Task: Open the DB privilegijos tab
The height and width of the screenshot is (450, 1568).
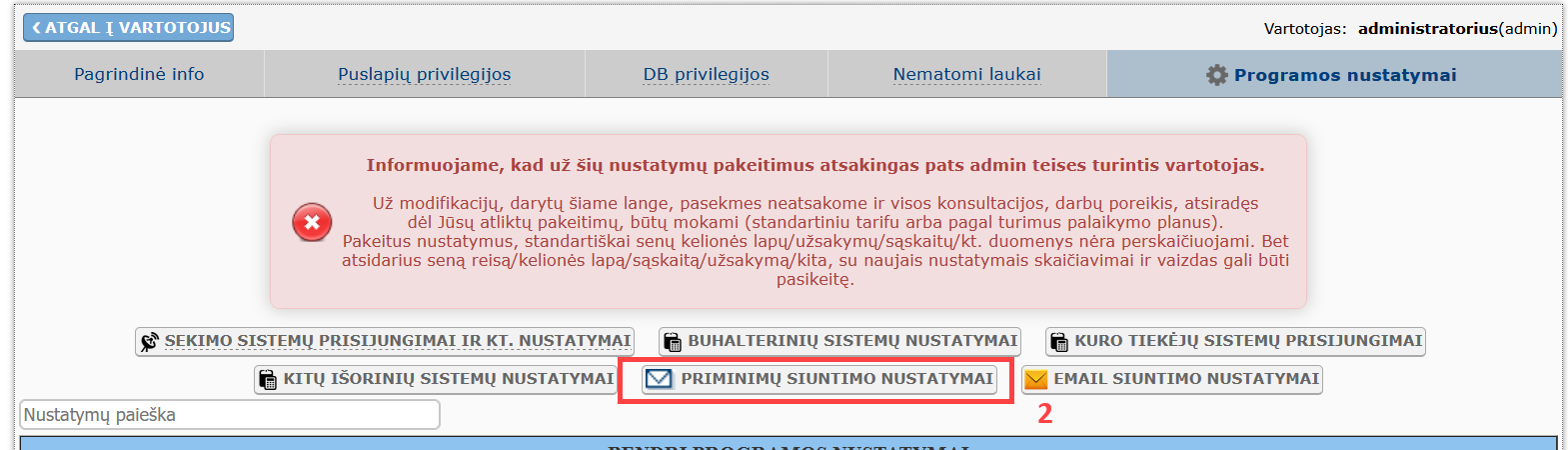Action: (x=706, y=74)
